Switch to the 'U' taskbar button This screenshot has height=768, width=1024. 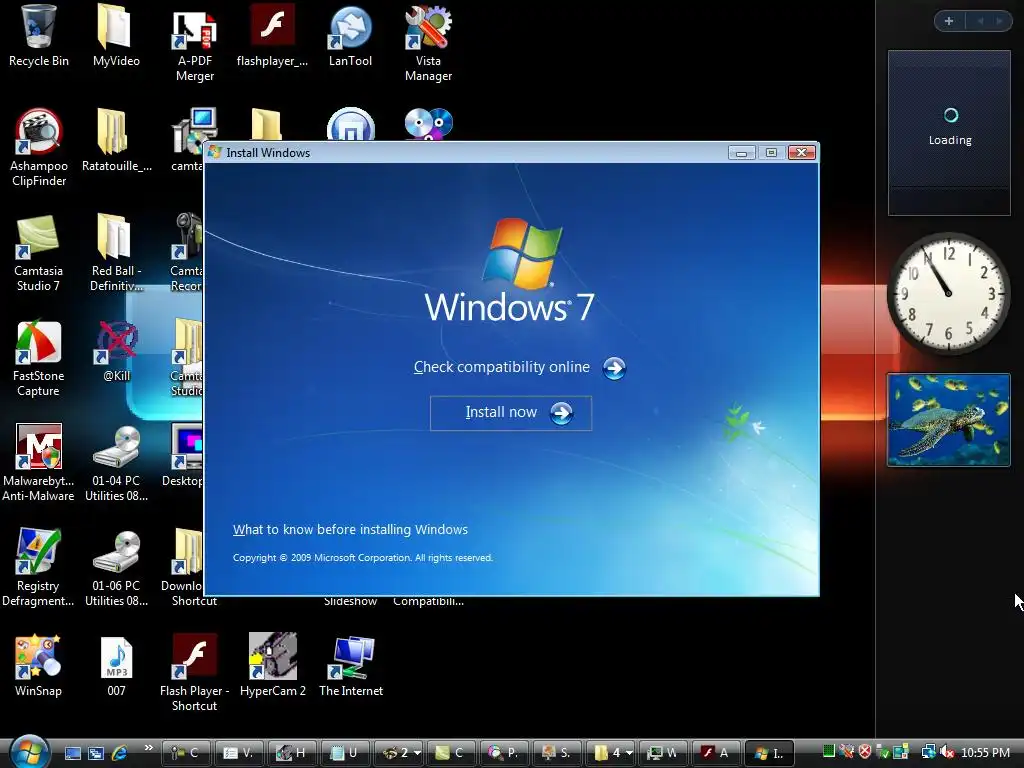[x=345, y=753]
